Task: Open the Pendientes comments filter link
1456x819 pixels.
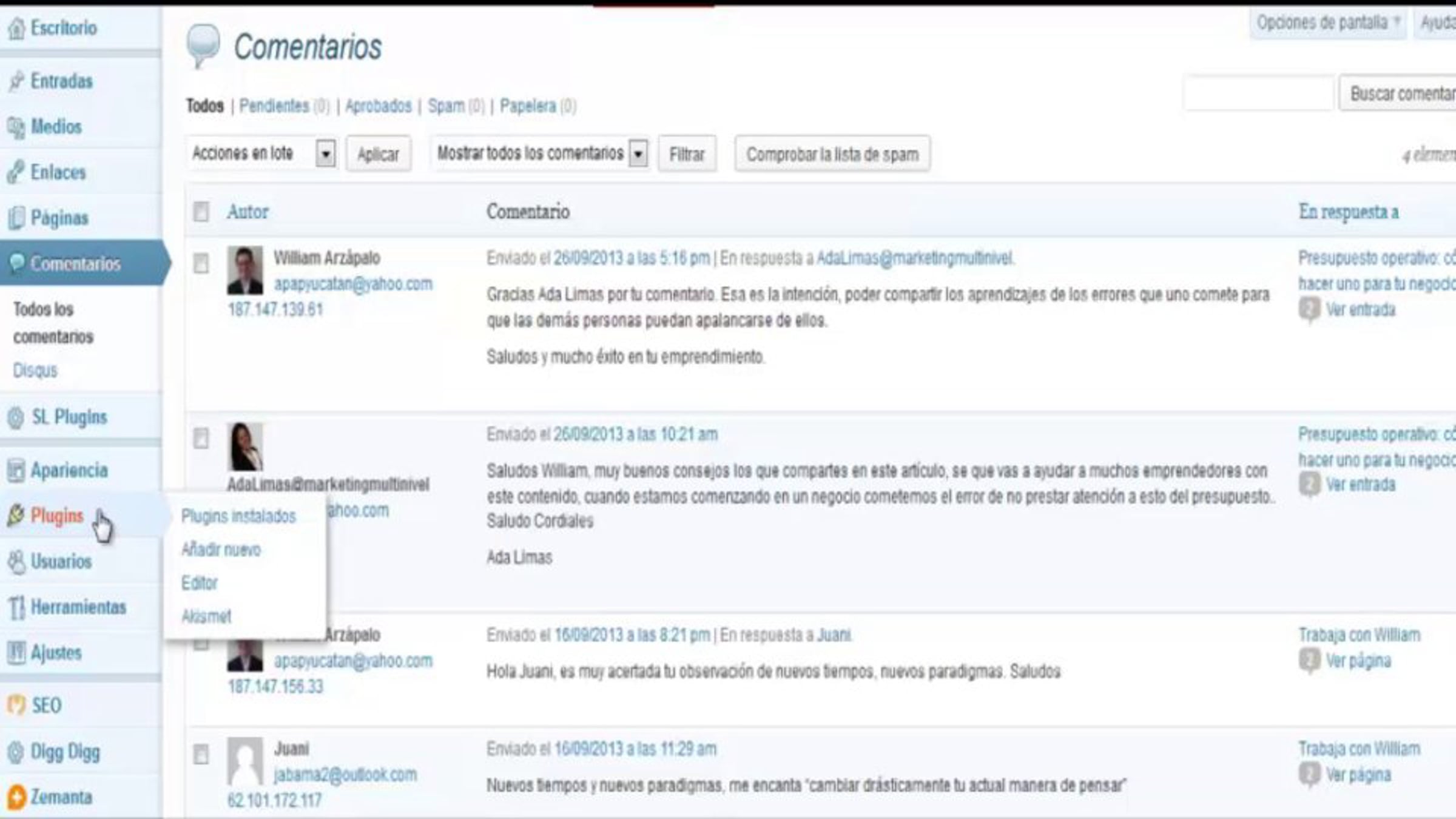Action: (274, 106)
